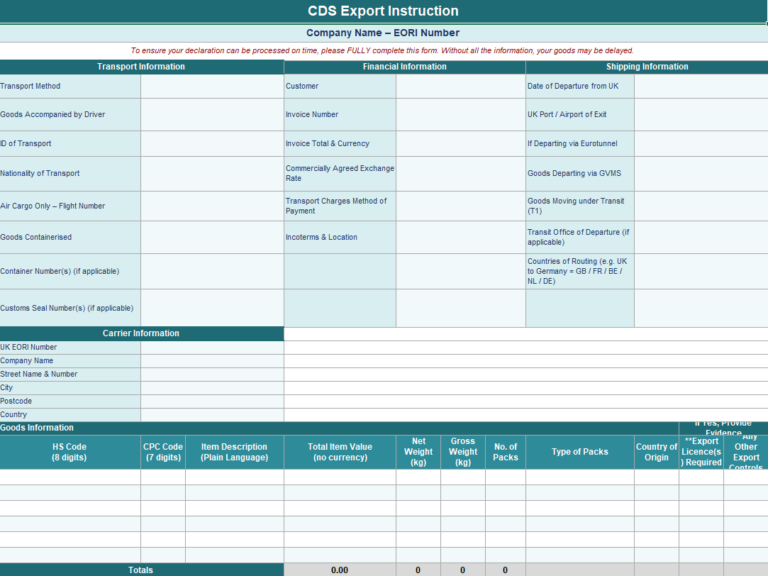The height and width of the screenshot is (576, 768).
Task: Click the 'HS Code (8 digits)' column header
Action: pos(70,452)
